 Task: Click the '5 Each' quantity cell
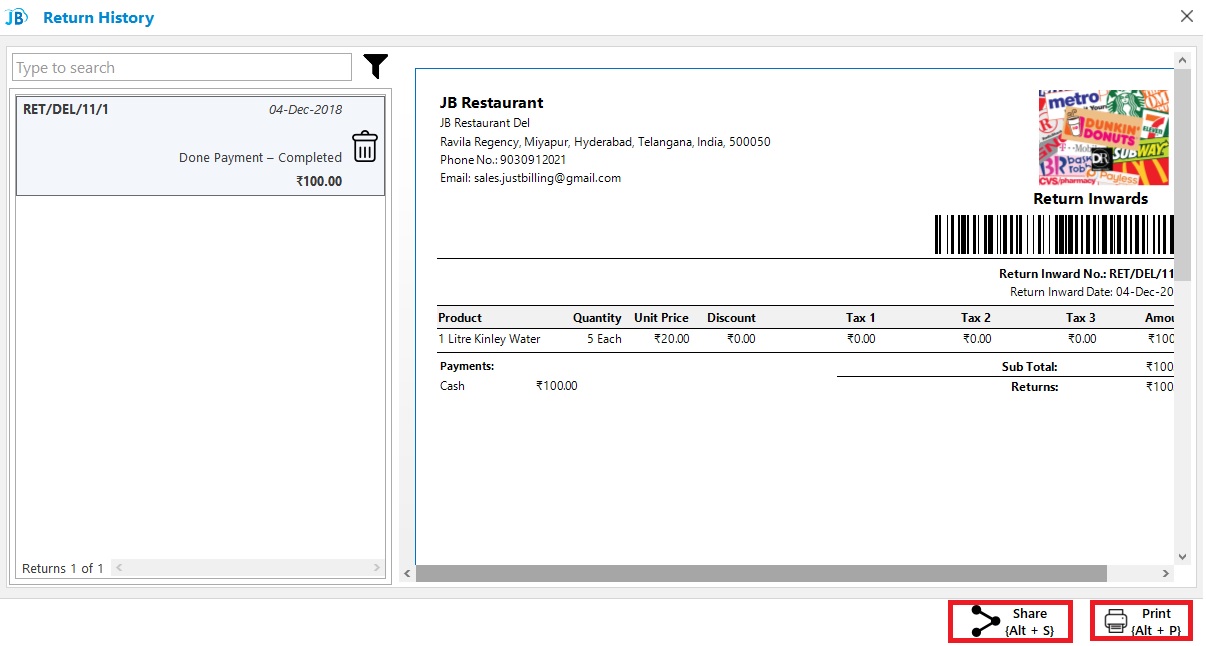(604, 339)
